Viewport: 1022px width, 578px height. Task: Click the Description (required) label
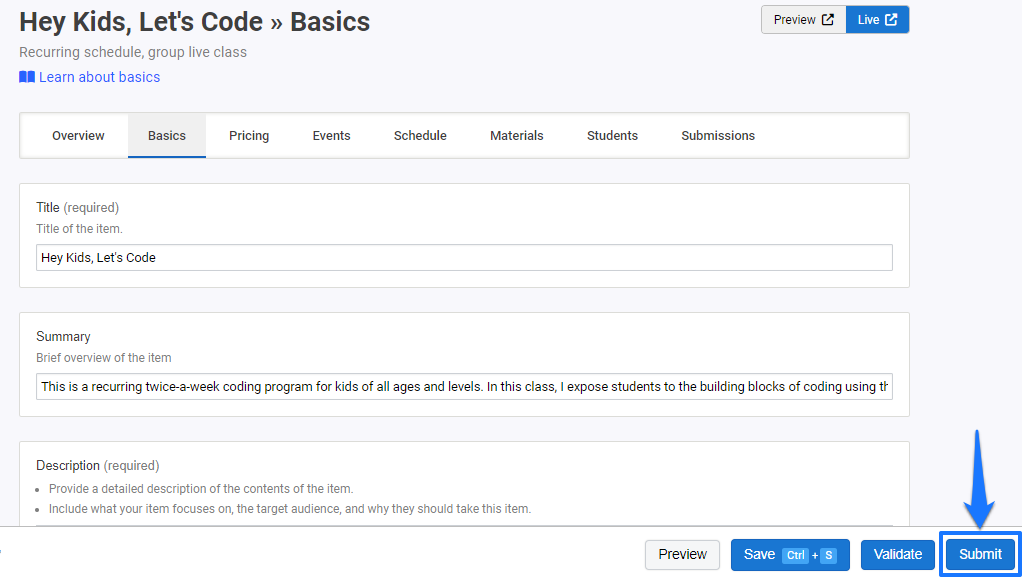(x=98, y=465)
